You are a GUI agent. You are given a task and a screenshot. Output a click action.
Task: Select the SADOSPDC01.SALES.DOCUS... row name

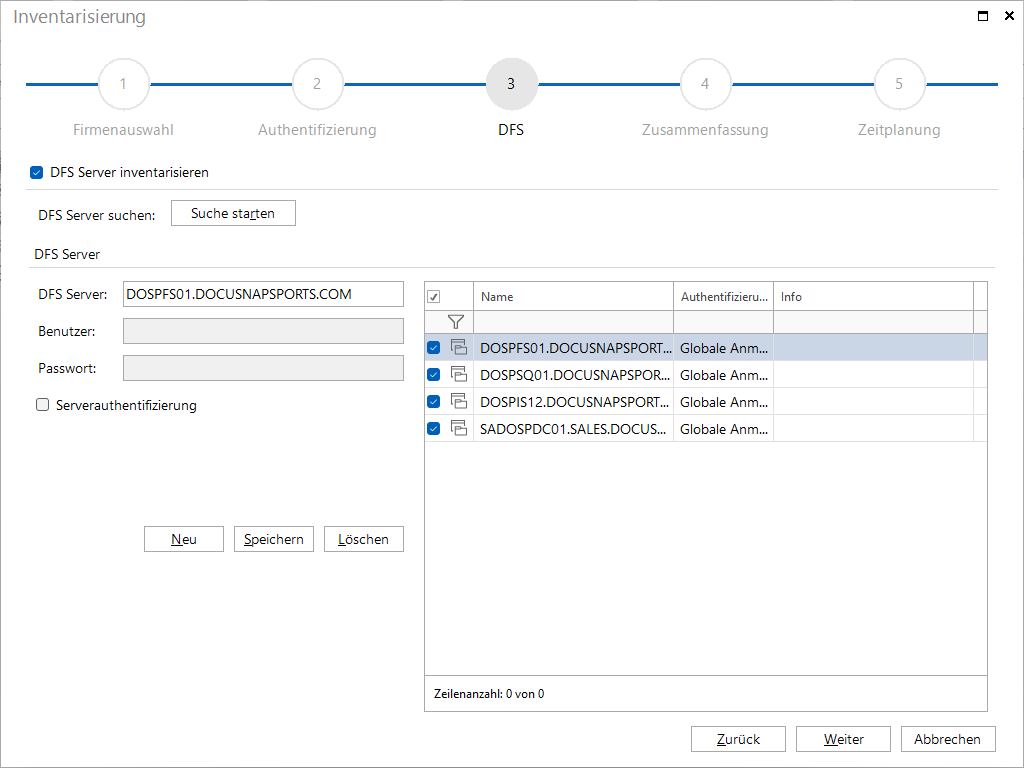[573, 428]
